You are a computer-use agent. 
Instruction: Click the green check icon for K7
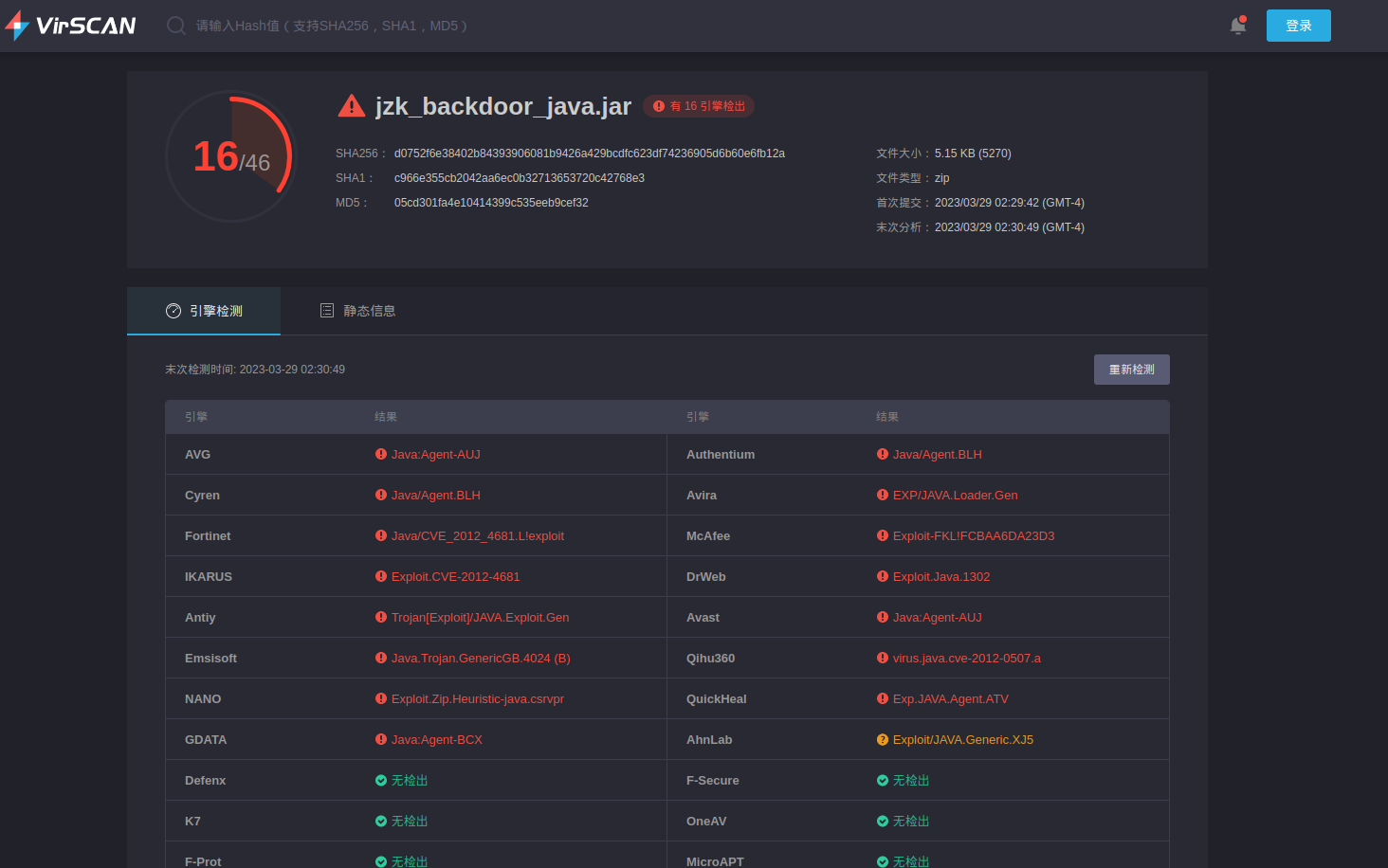381,821
